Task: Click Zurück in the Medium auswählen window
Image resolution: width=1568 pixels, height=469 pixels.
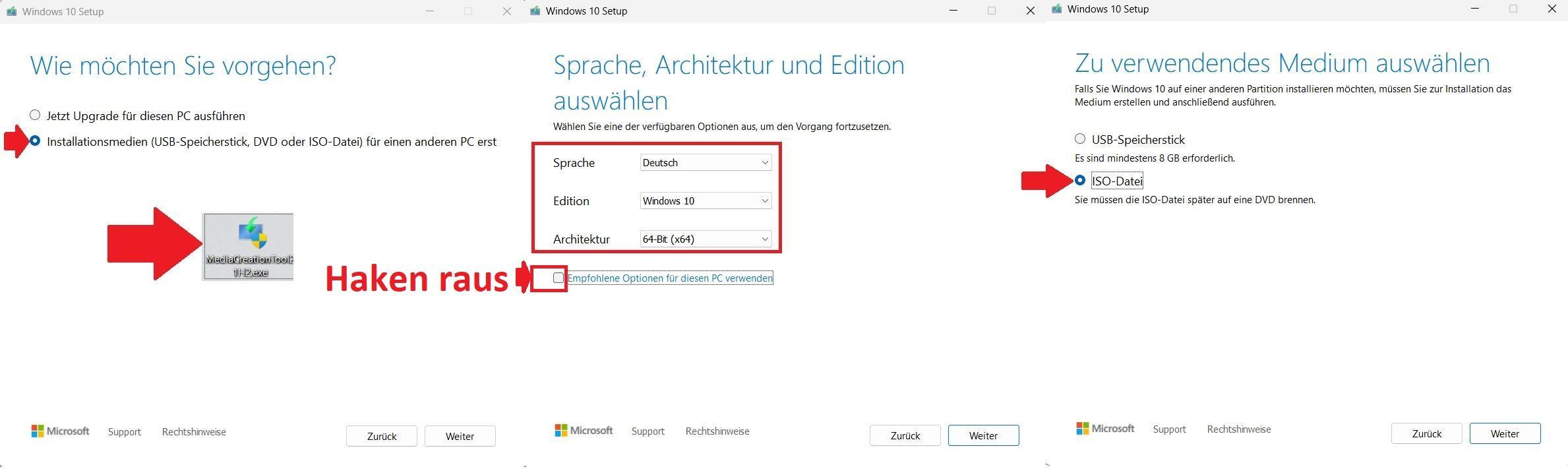Action: 1427,433
